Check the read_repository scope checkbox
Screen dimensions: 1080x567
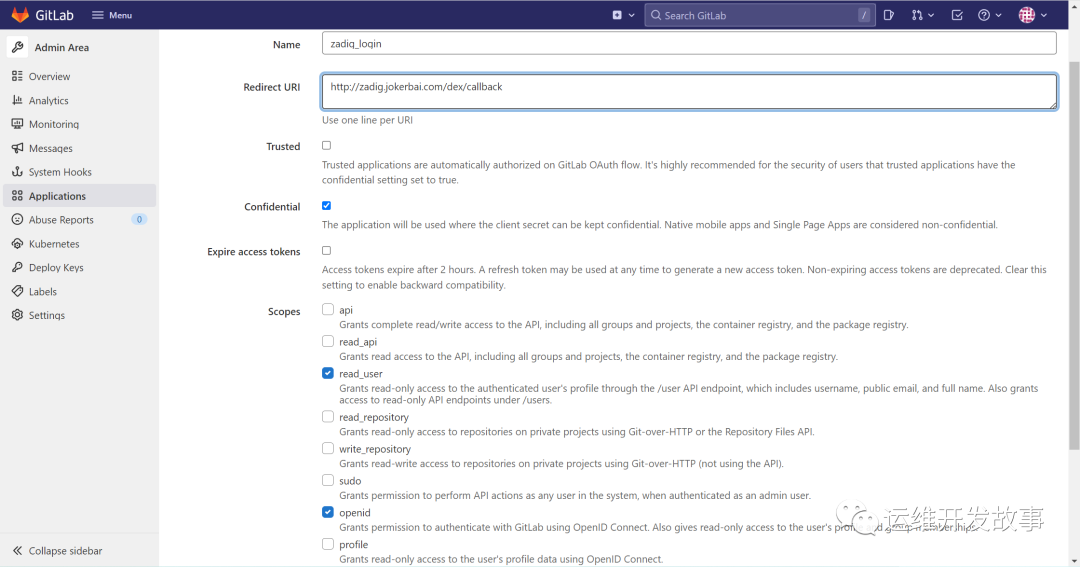(328, 416)
